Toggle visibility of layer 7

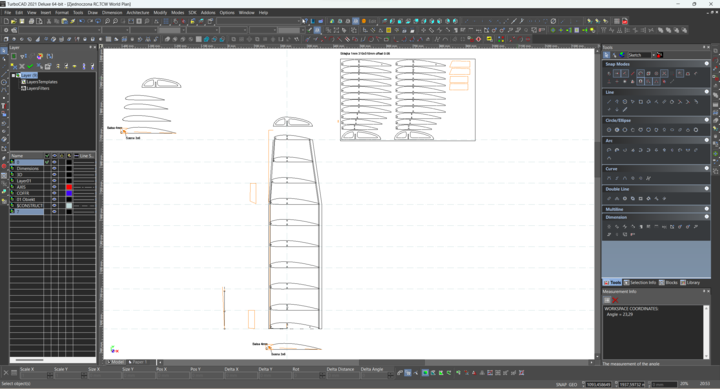pos(54,212)
